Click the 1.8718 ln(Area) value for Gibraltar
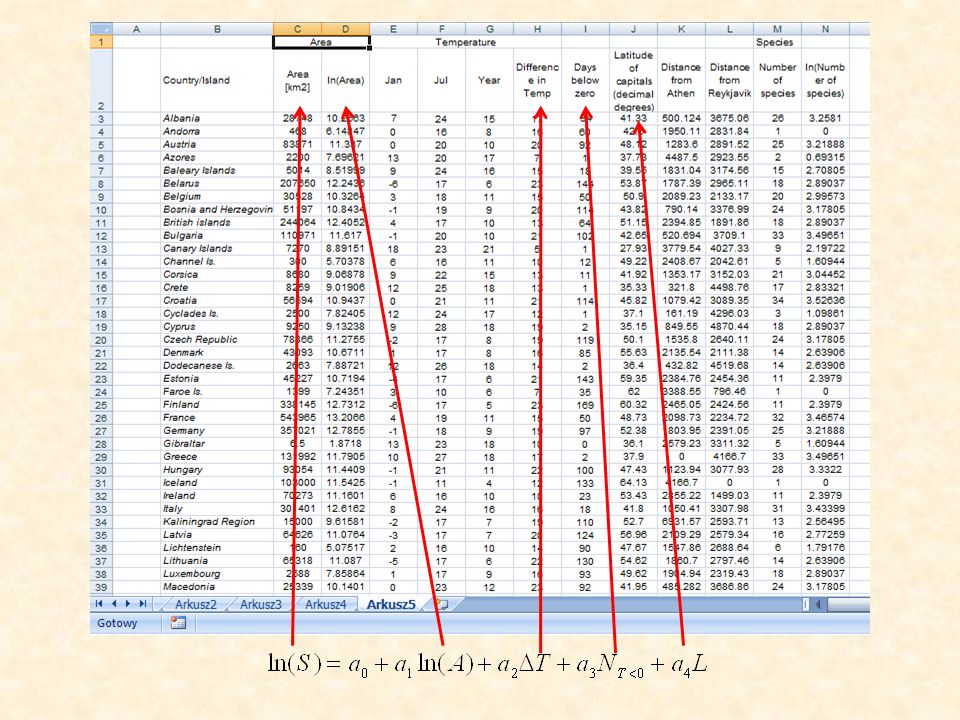Screen dimensions: 960x720 (345, 444)
